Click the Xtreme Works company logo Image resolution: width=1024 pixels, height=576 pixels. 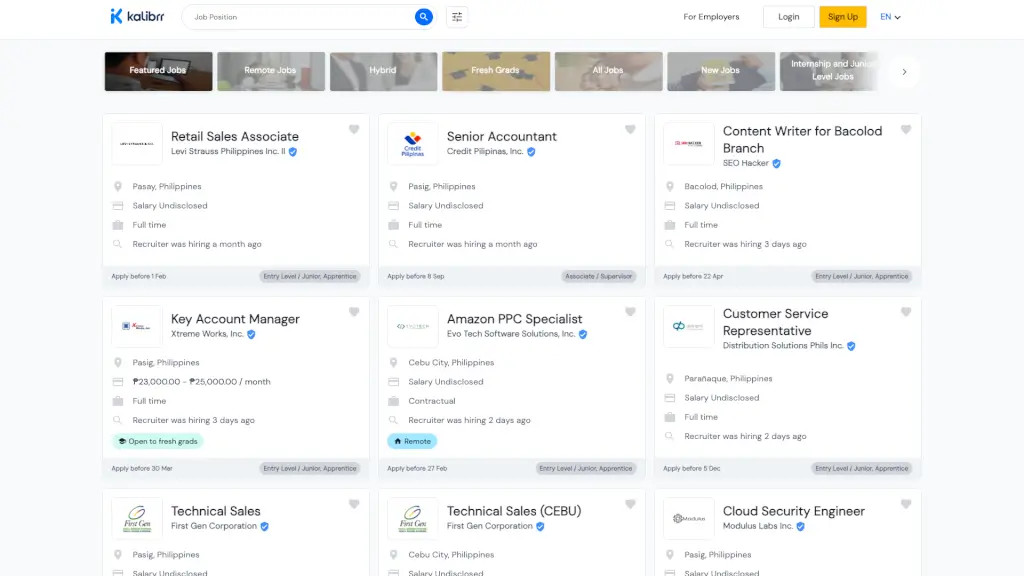[137, 326]
